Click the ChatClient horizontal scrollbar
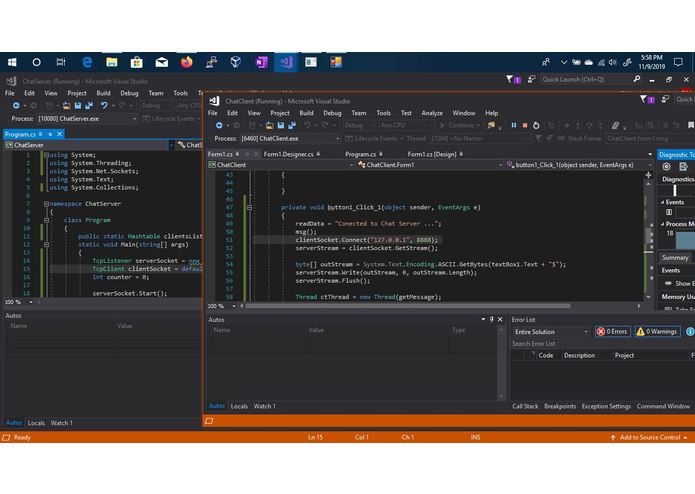 pos(408,306)
